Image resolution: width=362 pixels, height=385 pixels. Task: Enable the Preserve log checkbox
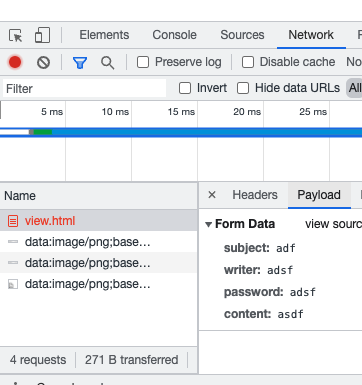tap(143, 62)
